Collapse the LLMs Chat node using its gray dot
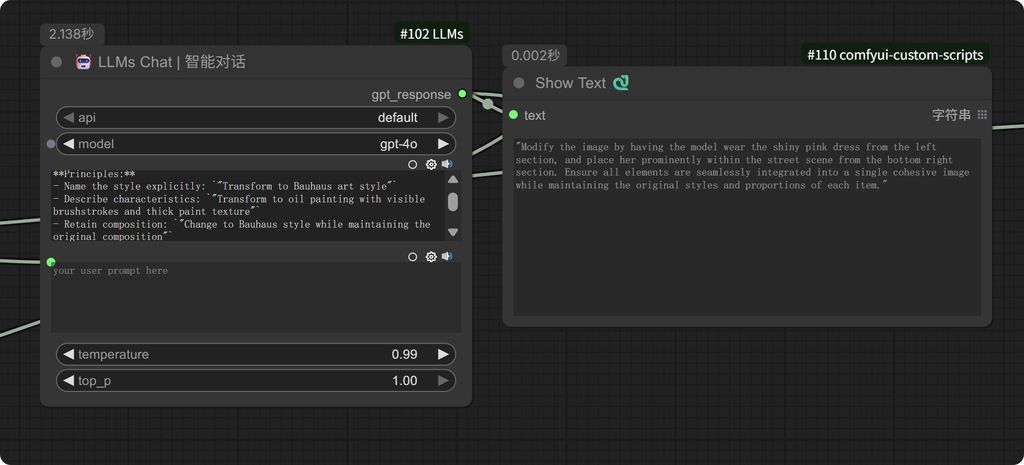Screen dimensions: 1024x465 56,62
